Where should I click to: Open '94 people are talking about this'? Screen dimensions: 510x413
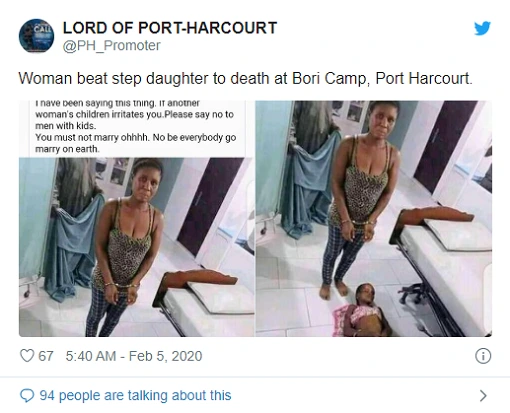click(135, 396)
